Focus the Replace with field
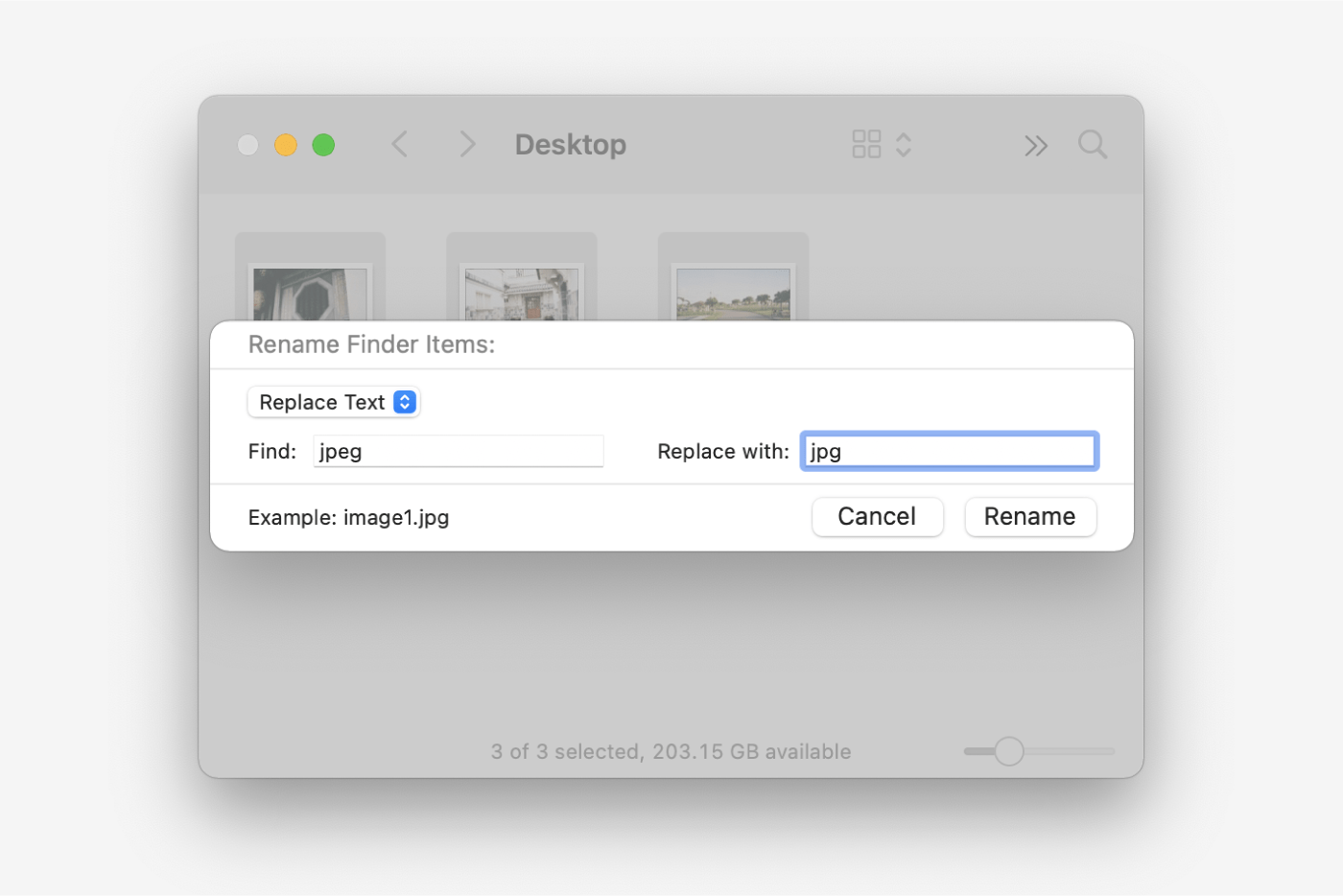The height and width of the screenshot is (896, 1343). tap(950, 451)
